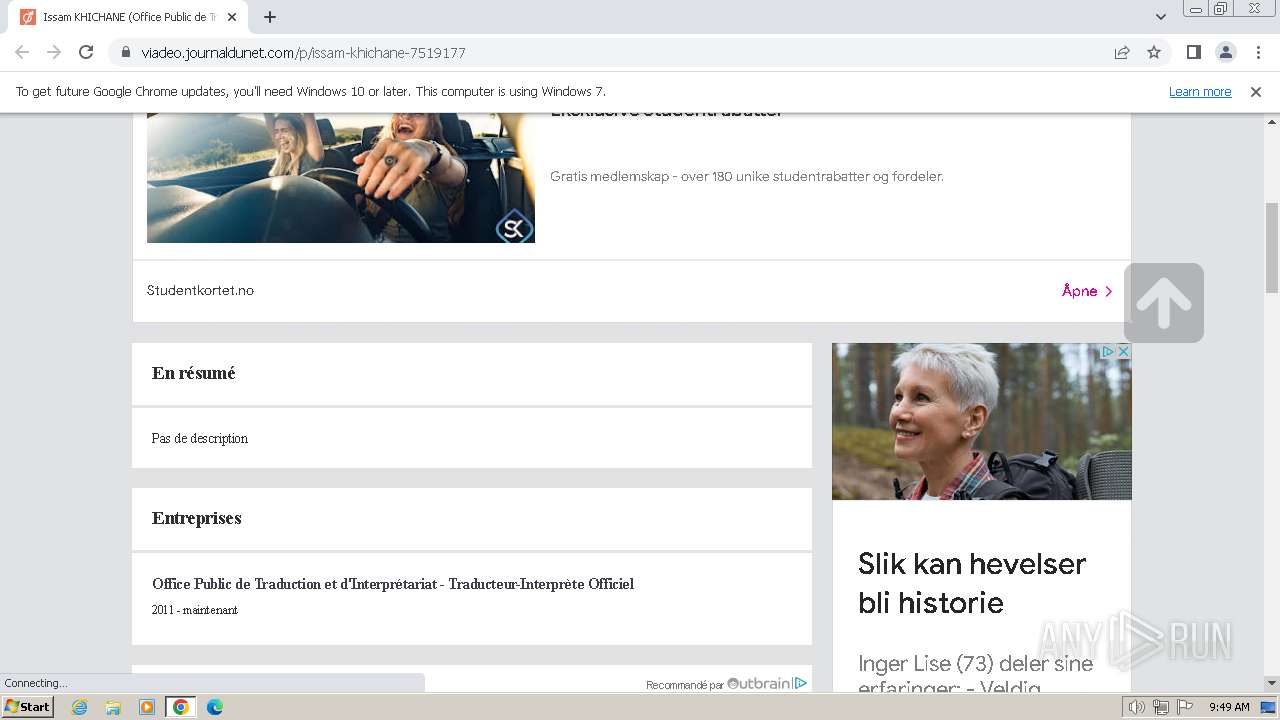
Task: Launch Internet Explorer from taskbar
Action: pyautogui.click(x=79, y=707)
